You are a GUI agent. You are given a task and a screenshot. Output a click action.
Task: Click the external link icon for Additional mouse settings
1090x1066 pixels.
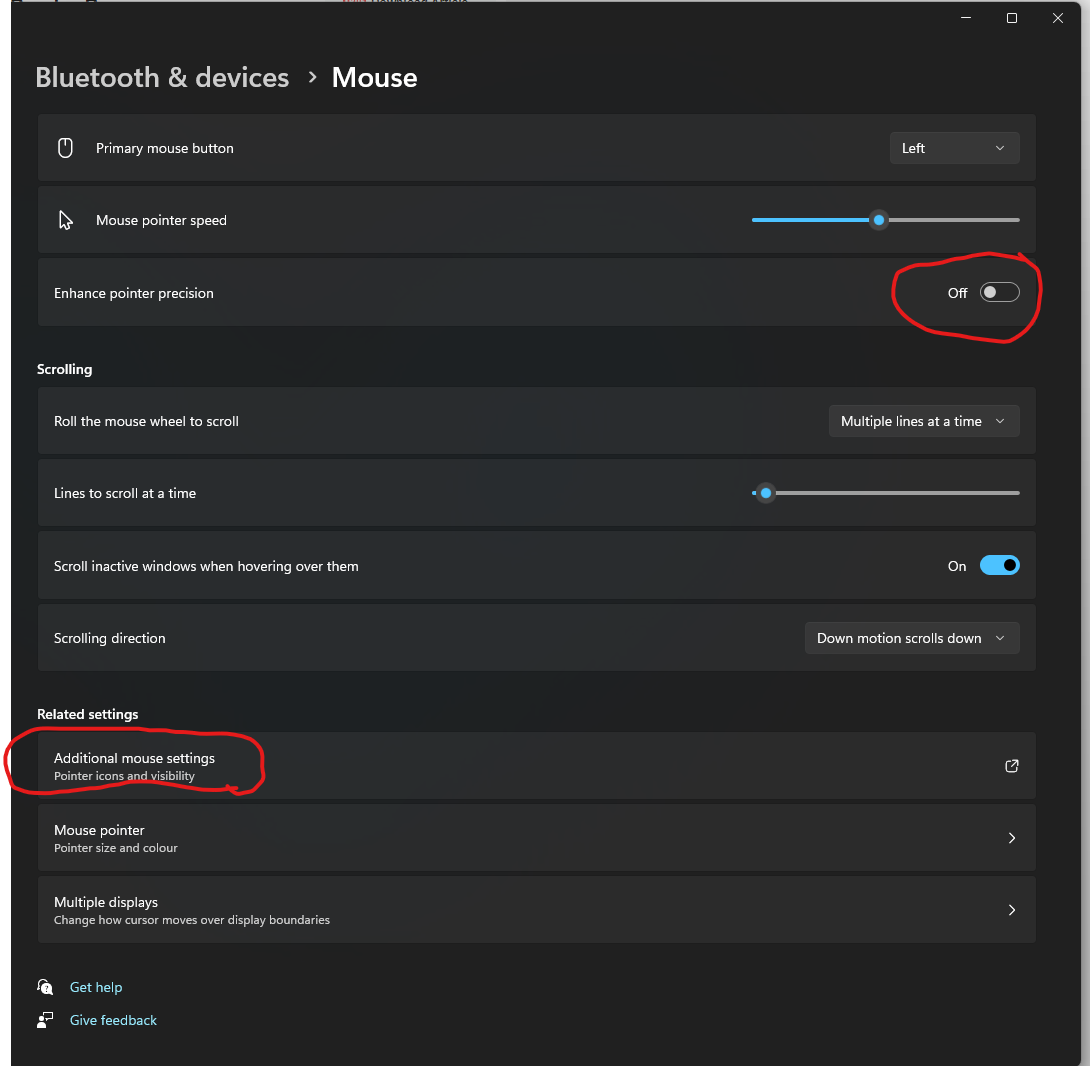coord(1011,766)
